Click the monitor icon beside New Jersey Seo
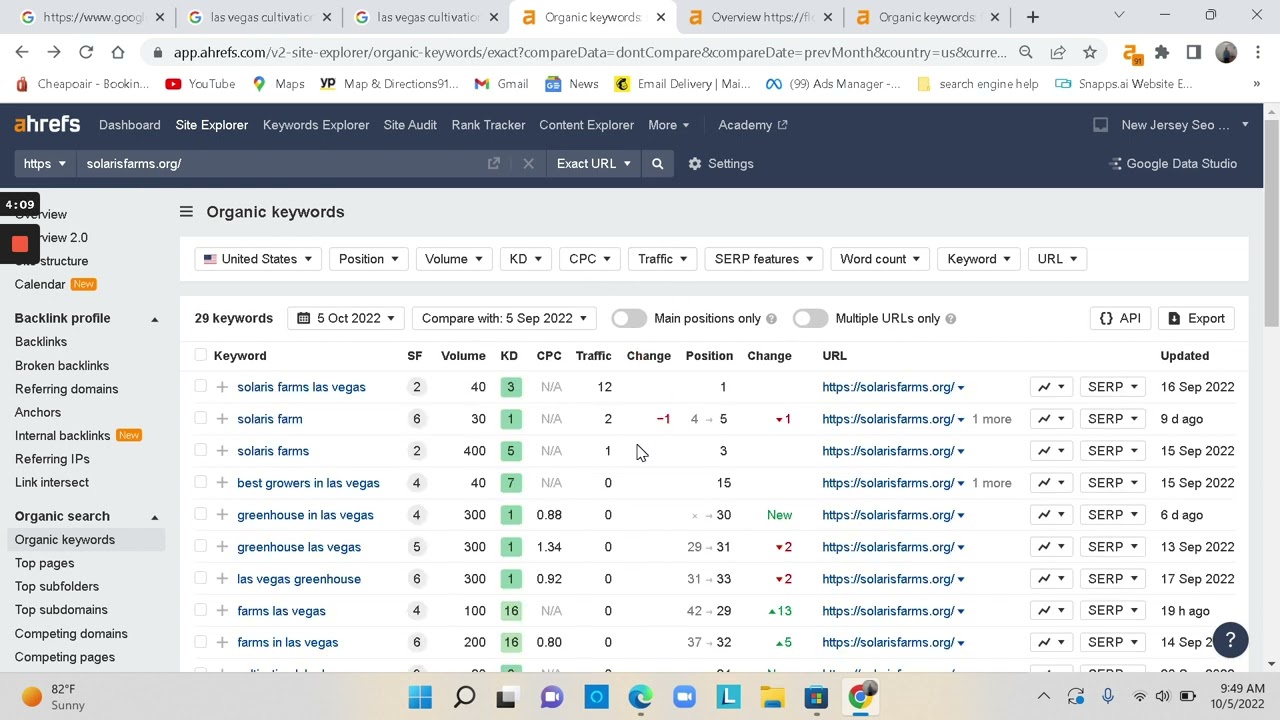 click(1101, 125)
